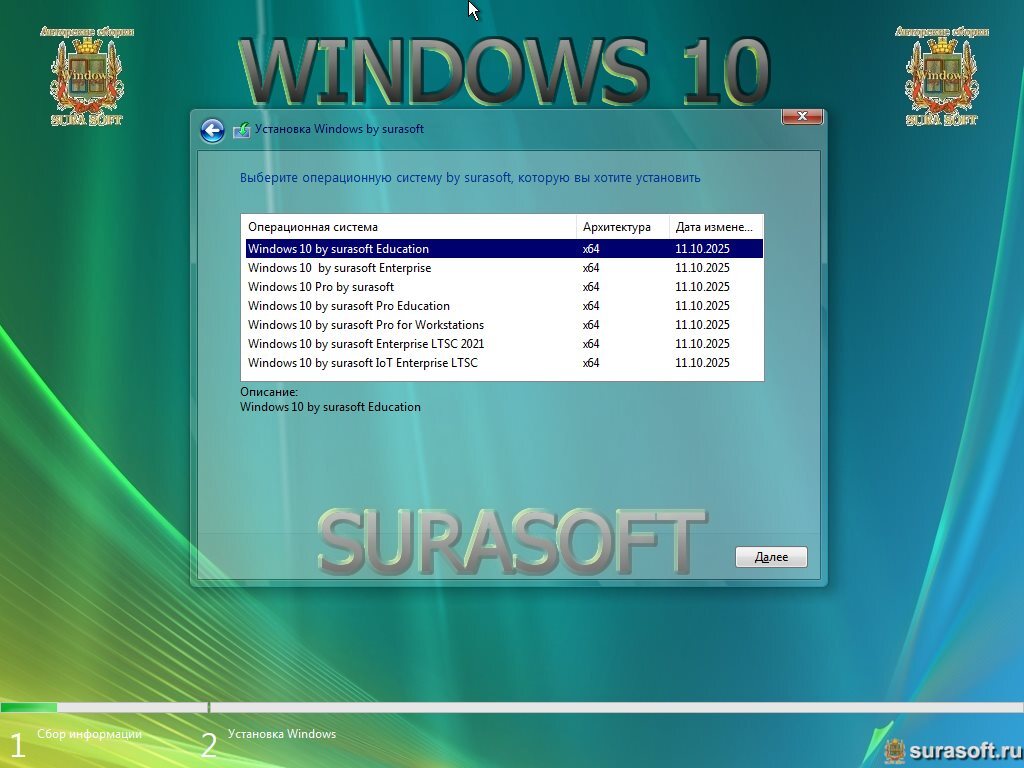Click the Далее button
Viewport: 1024px width, 768px height.
pos(771,557)
